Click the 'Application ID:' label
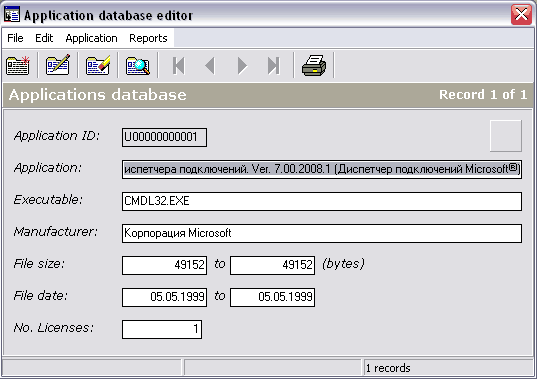The width and height of the screenshot is (537, 379). point(57,136)
